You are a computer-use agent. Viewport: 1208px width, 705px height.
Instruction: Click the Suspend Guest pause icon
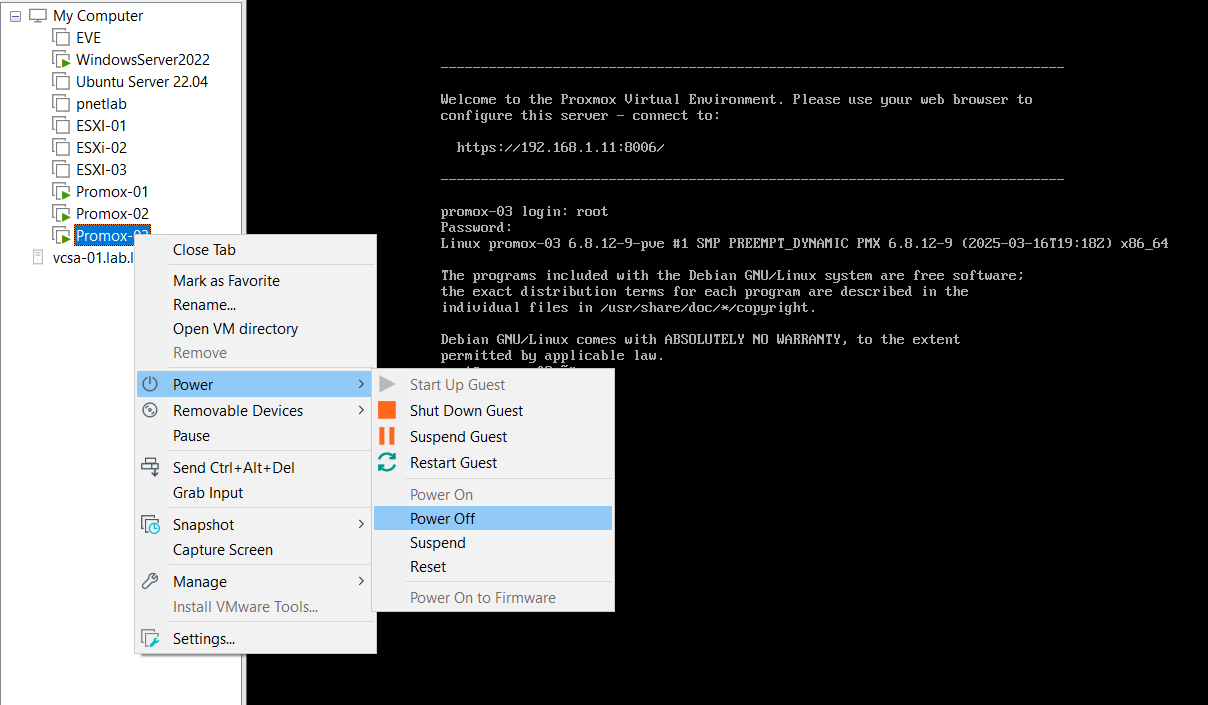click(388, 436)
